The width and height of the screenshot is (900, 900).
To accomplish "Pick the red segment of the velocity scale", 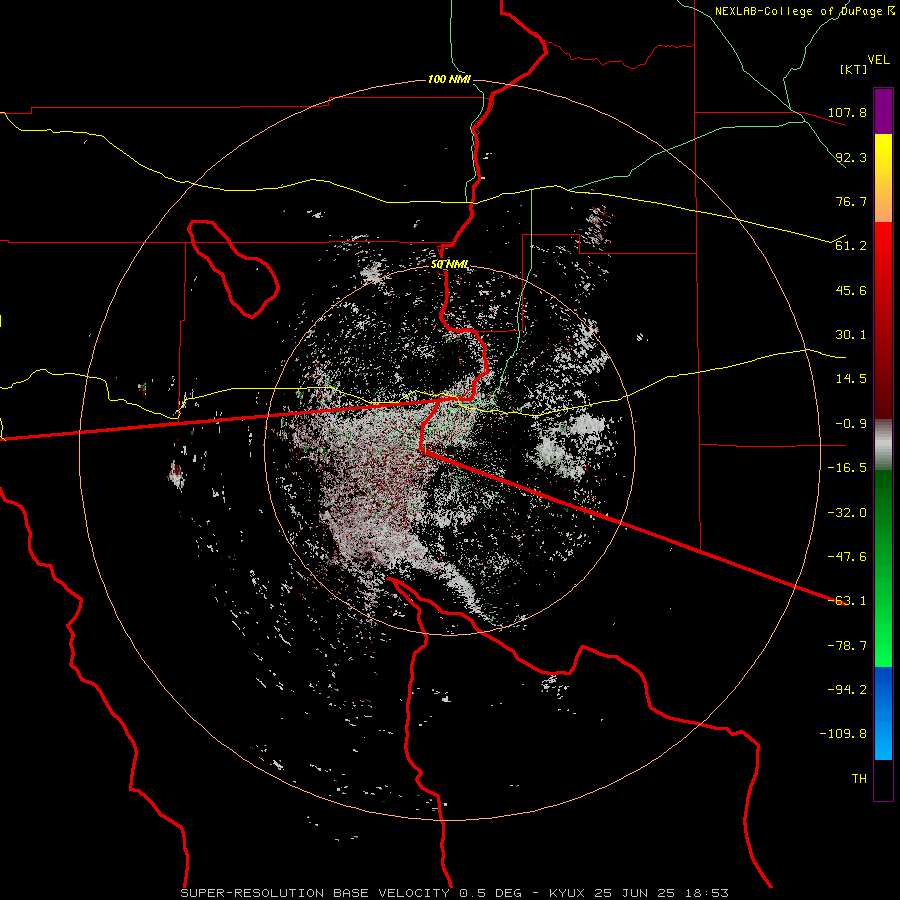I will click(883, 320).
